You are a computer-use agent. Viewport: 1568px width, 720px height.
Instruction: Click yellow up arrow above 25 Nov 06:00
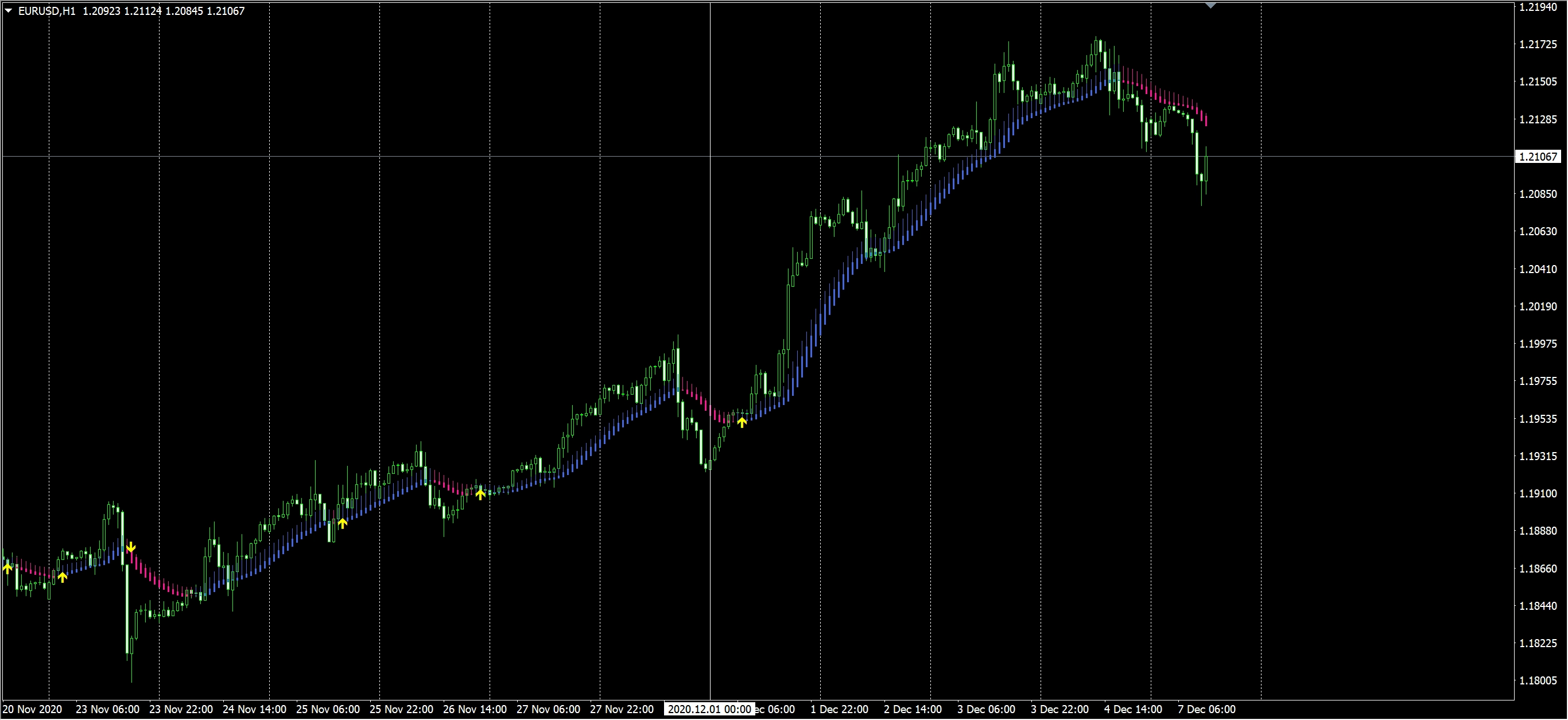tap(342, 523)
